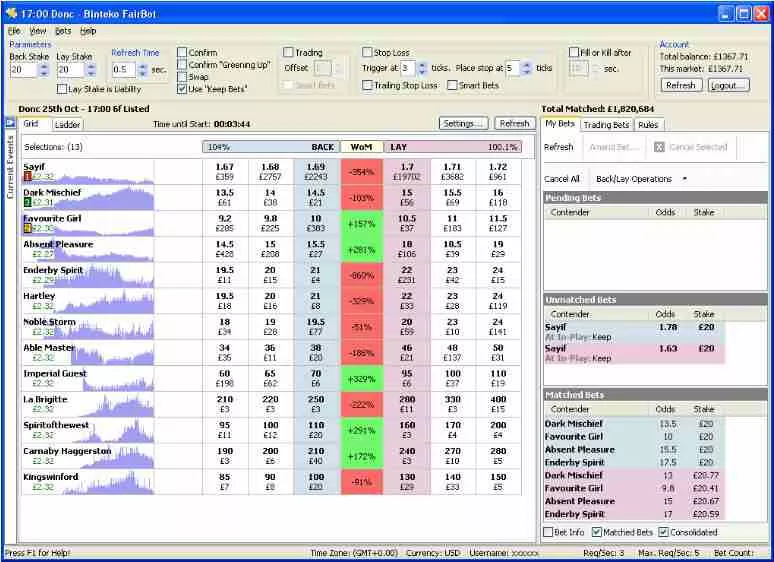The image size is (774, 562).
Task: Enable the Confirm checkbox
Action: click(182, 52)
